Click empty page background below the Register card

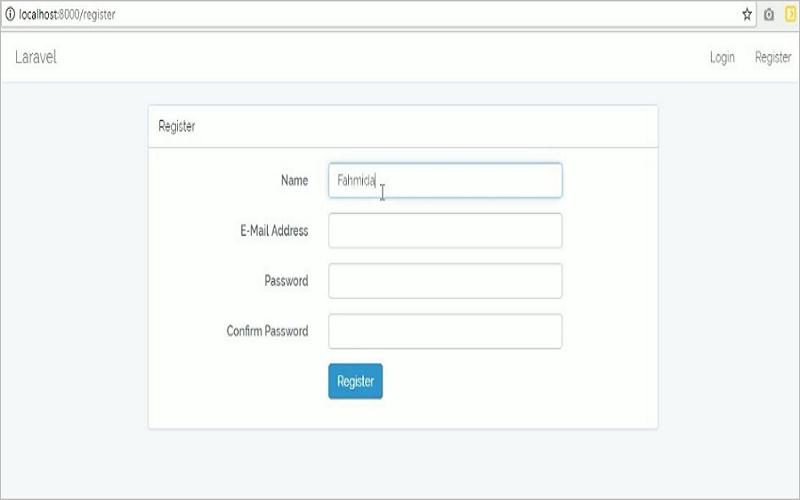coord(402,464)
